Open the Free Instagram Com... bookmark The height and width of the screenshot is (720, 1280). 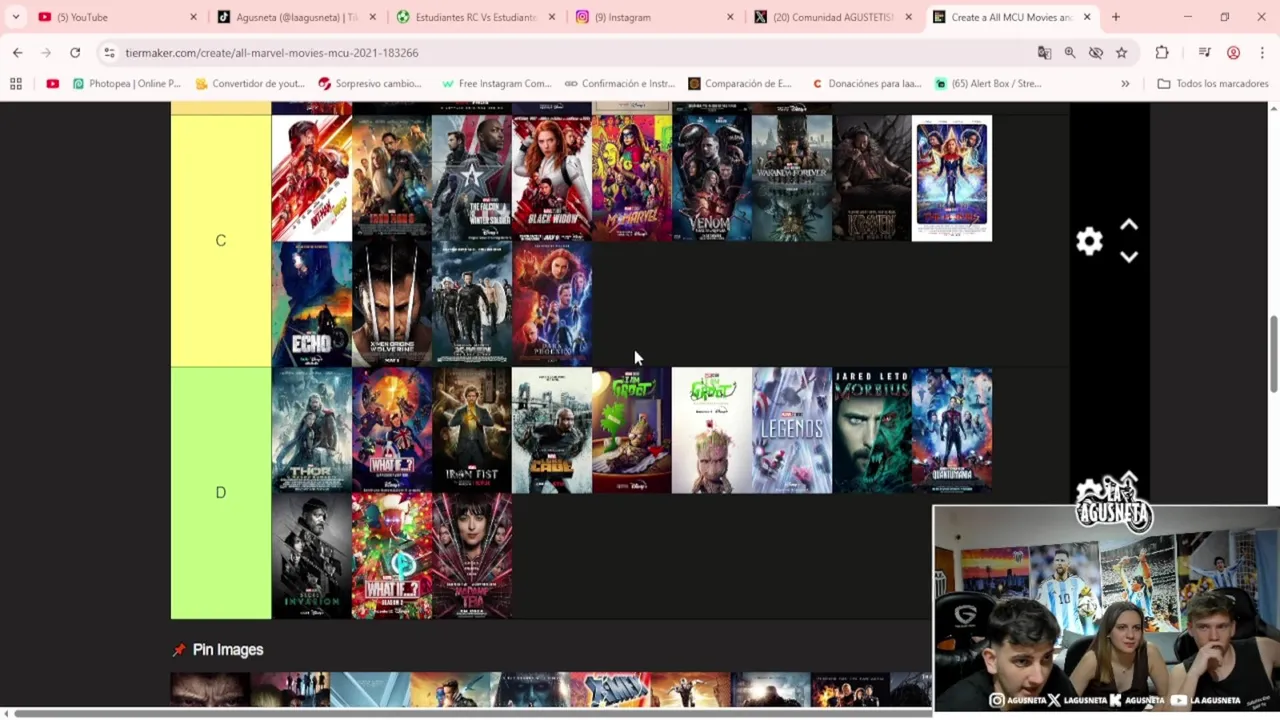(x=497, y=83)
